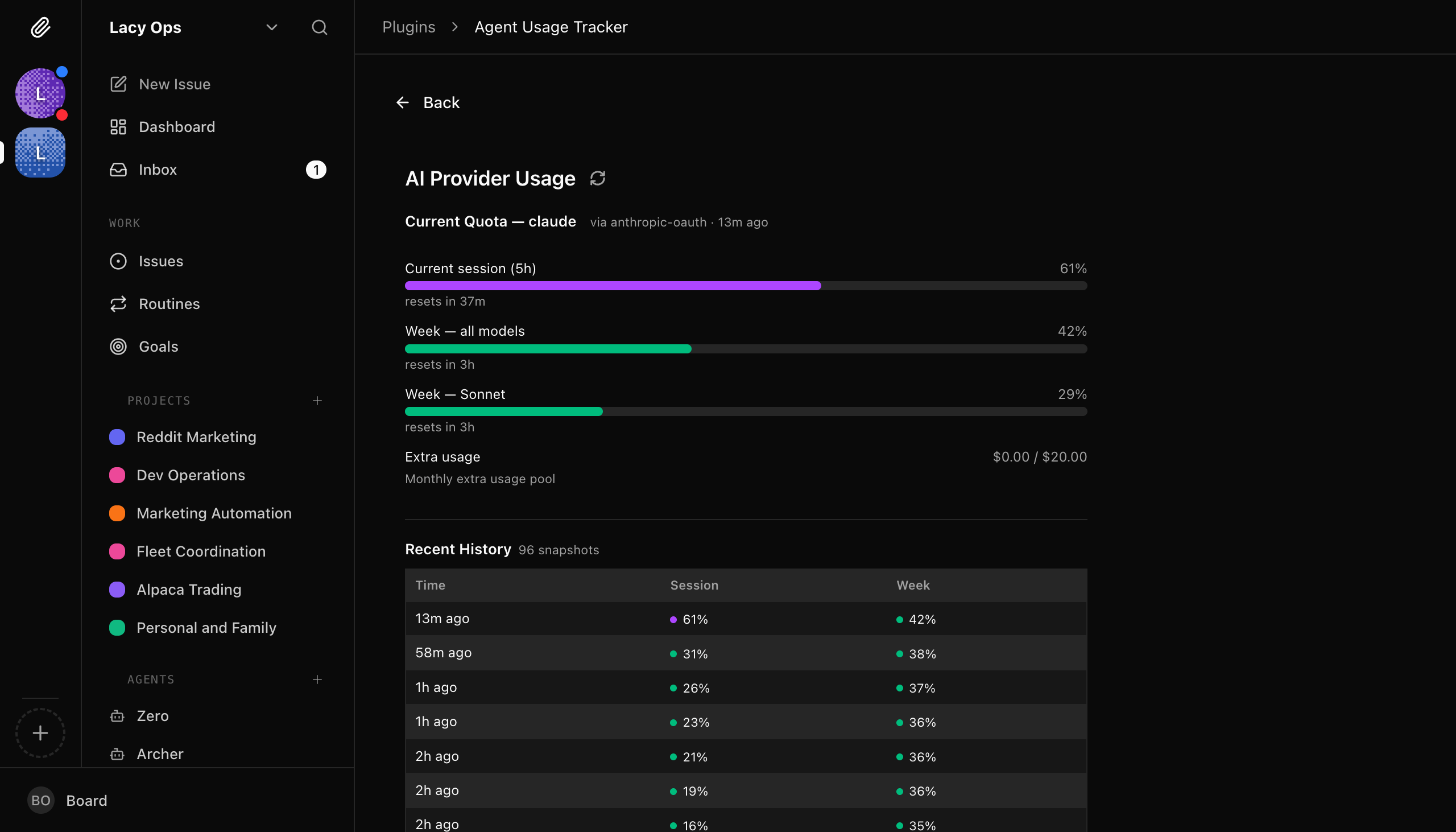1456x832 pixels.
Task: Open the Issues circle icon
Action: point(118,261)
